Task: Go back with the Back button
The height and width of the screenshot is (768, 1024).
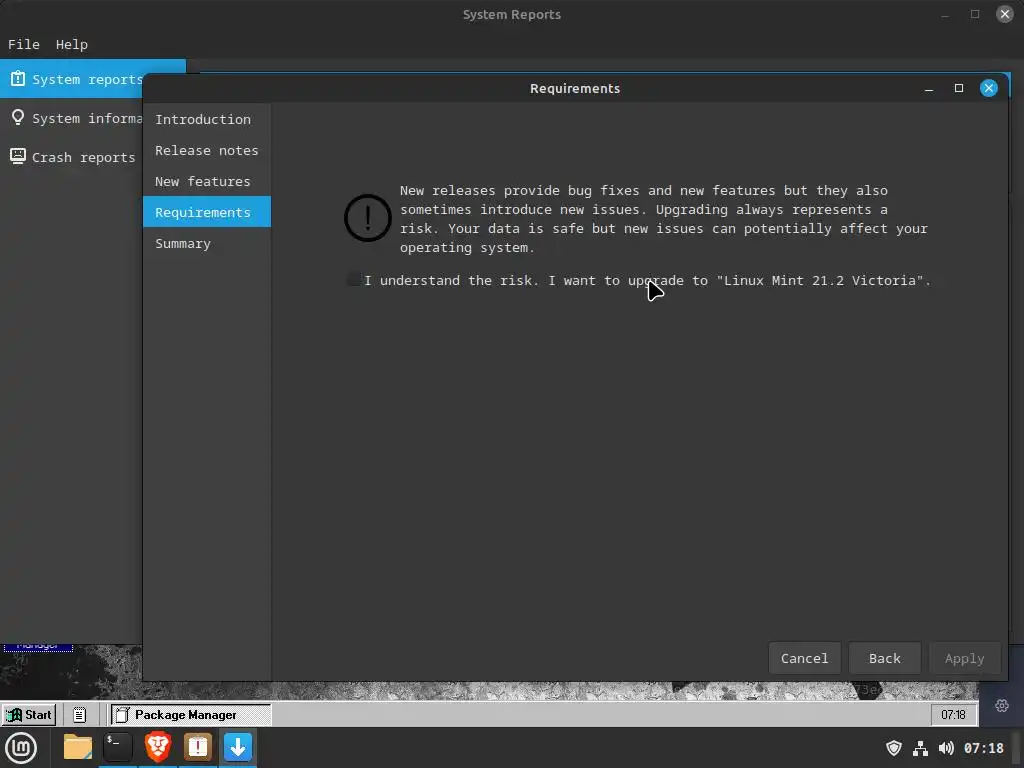Action: click(x=884, y=658)
